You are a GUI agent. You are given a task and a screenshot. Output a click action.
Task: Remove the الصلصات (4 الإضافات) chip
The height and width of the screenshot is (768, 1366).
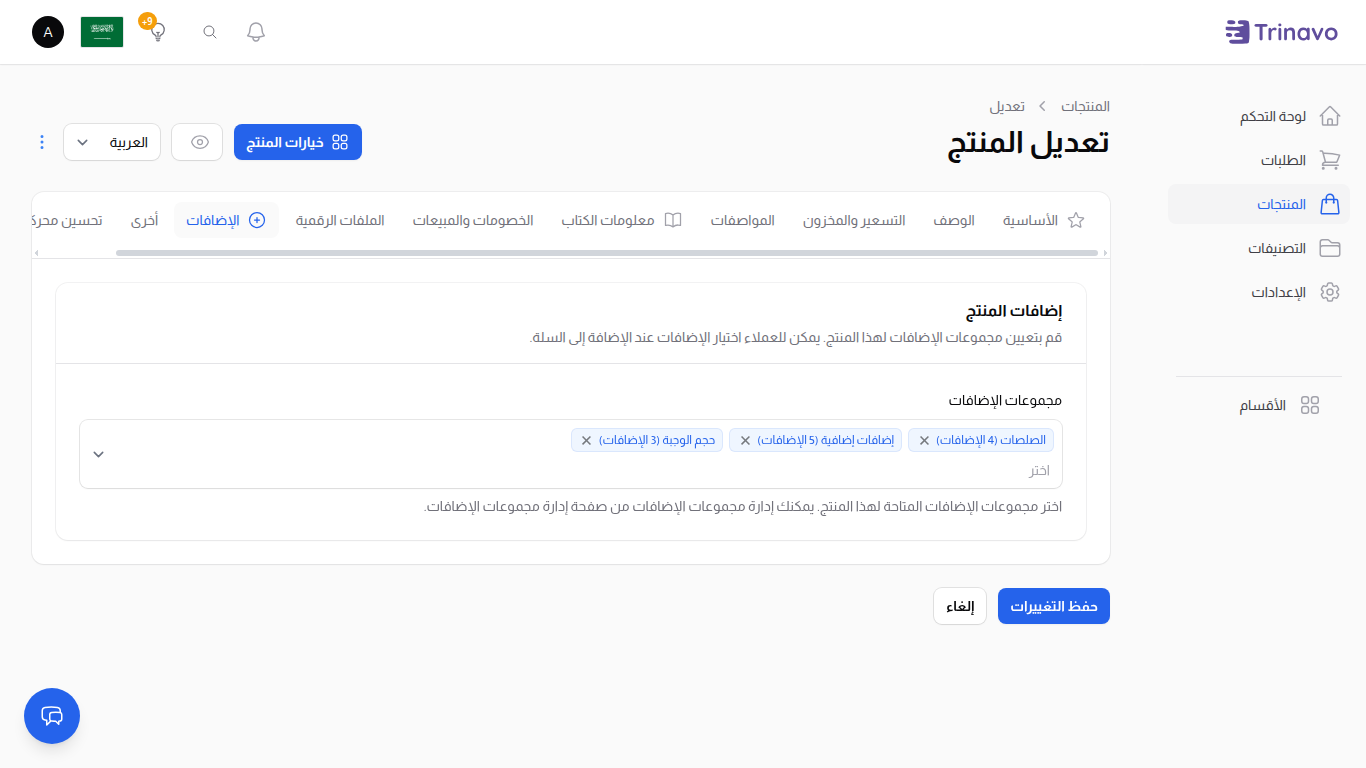click(x=925, y=439)
